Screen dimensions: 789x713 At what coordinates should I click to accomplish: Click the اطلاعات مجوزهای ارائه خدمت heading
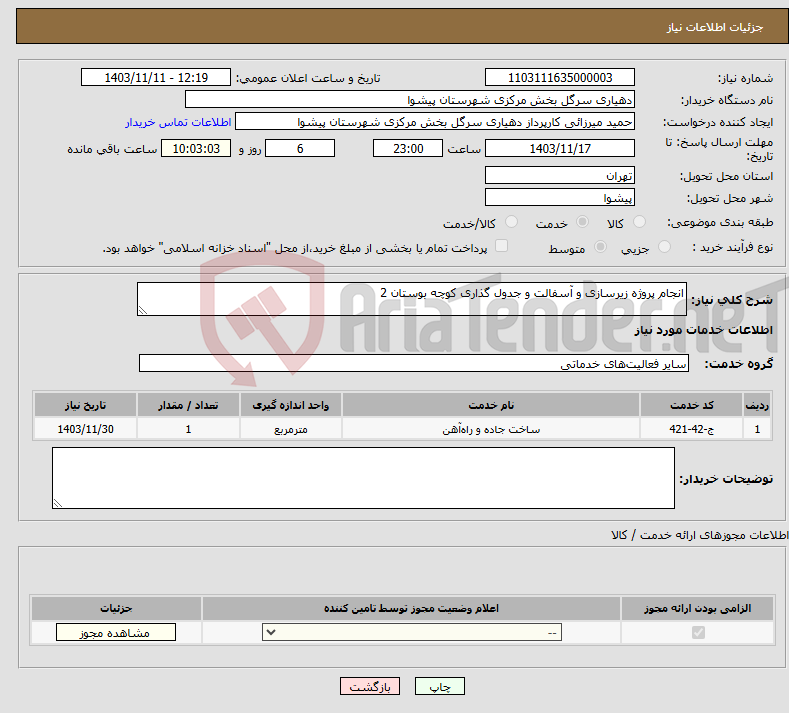pos(699,535)
